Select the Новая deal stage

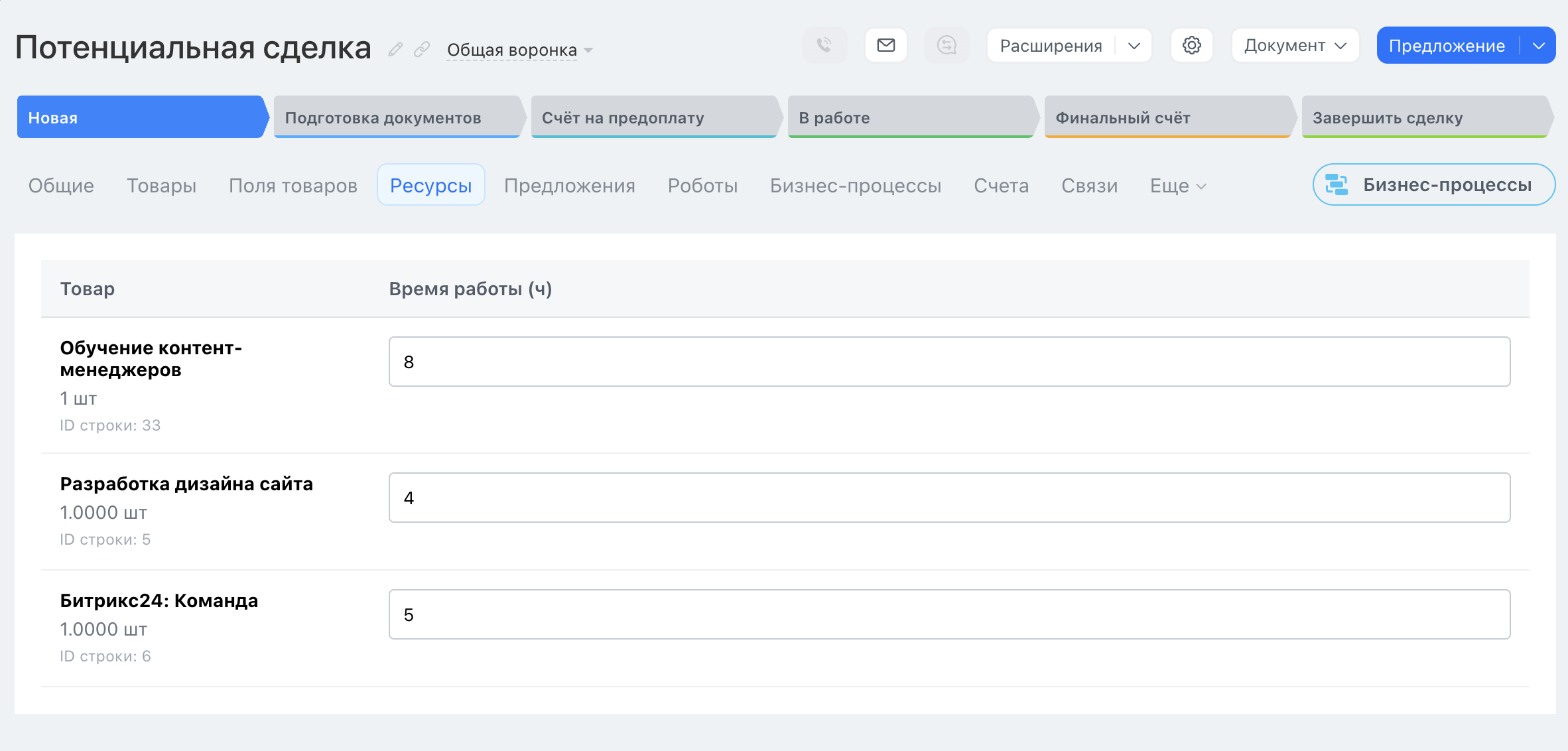[x=142, y=117]
